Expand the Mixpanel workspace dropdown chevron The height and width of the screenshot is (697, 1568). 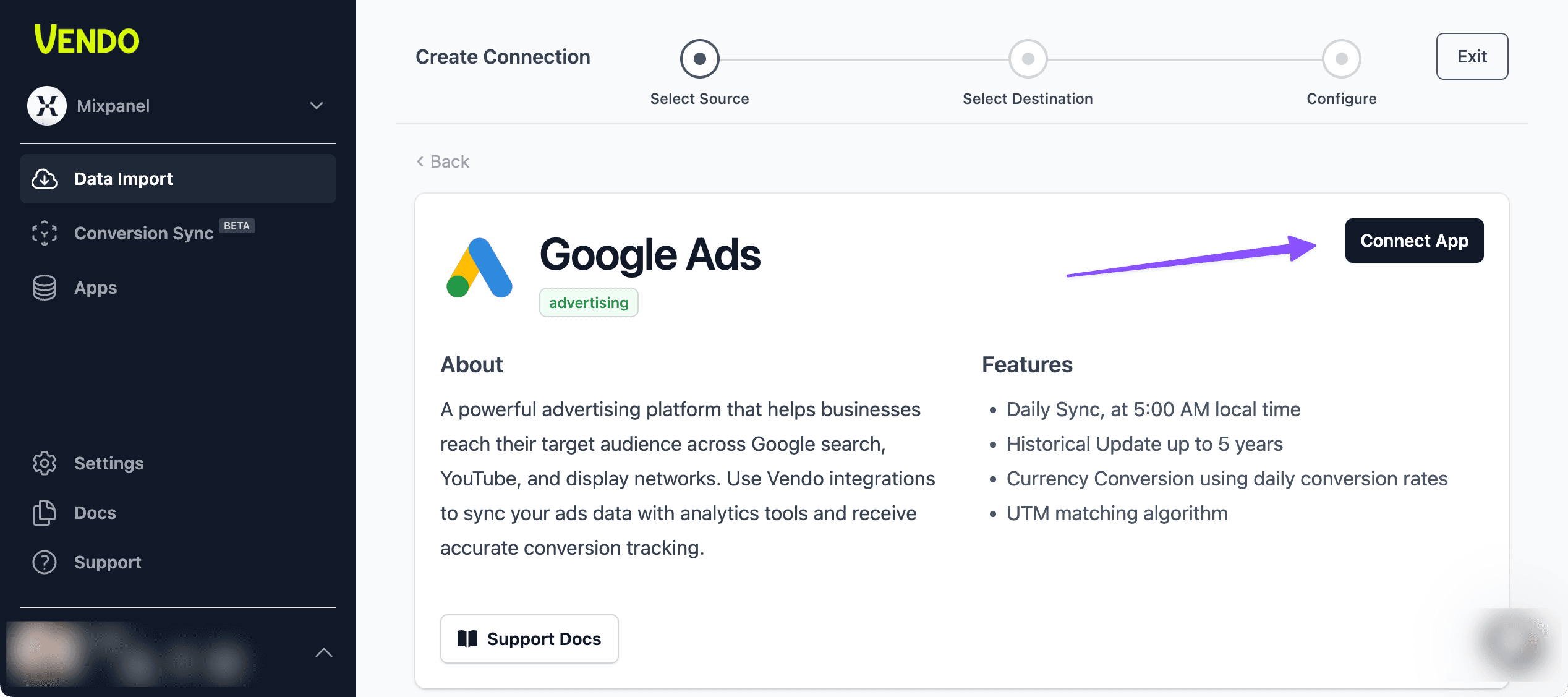point(317,106)
